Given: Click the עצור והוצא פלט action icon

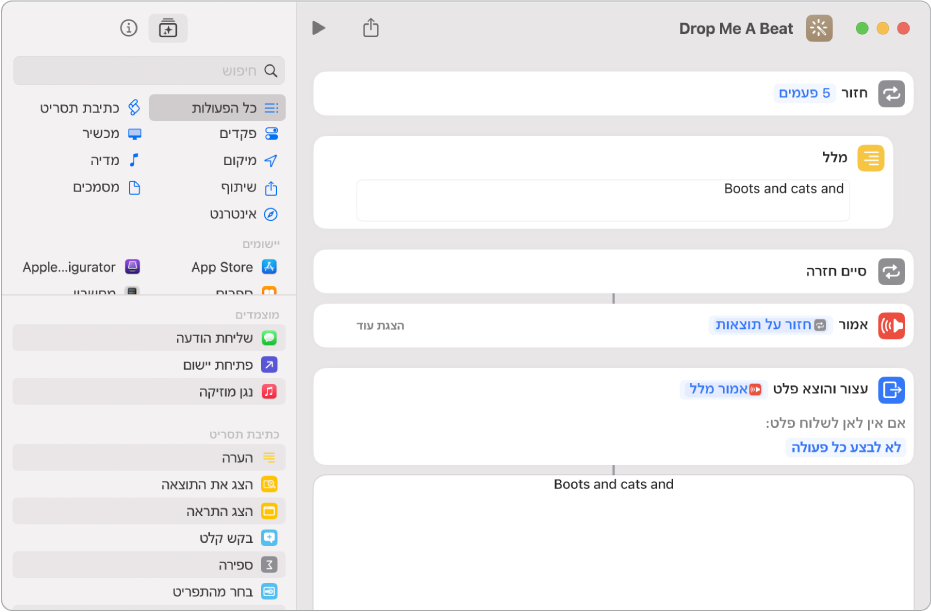Looking at the screenshot, I should point(891,390).
